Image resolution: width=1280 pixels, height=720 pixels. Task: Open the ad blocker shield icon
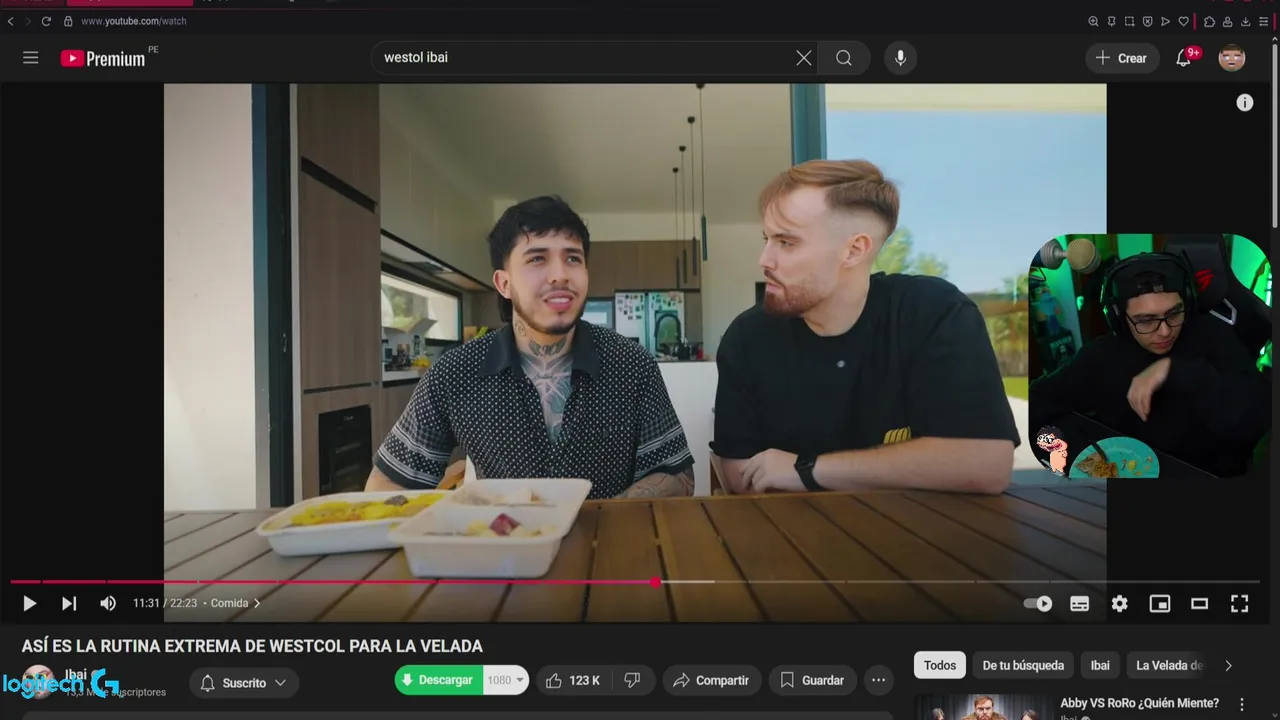point(1147,21)
